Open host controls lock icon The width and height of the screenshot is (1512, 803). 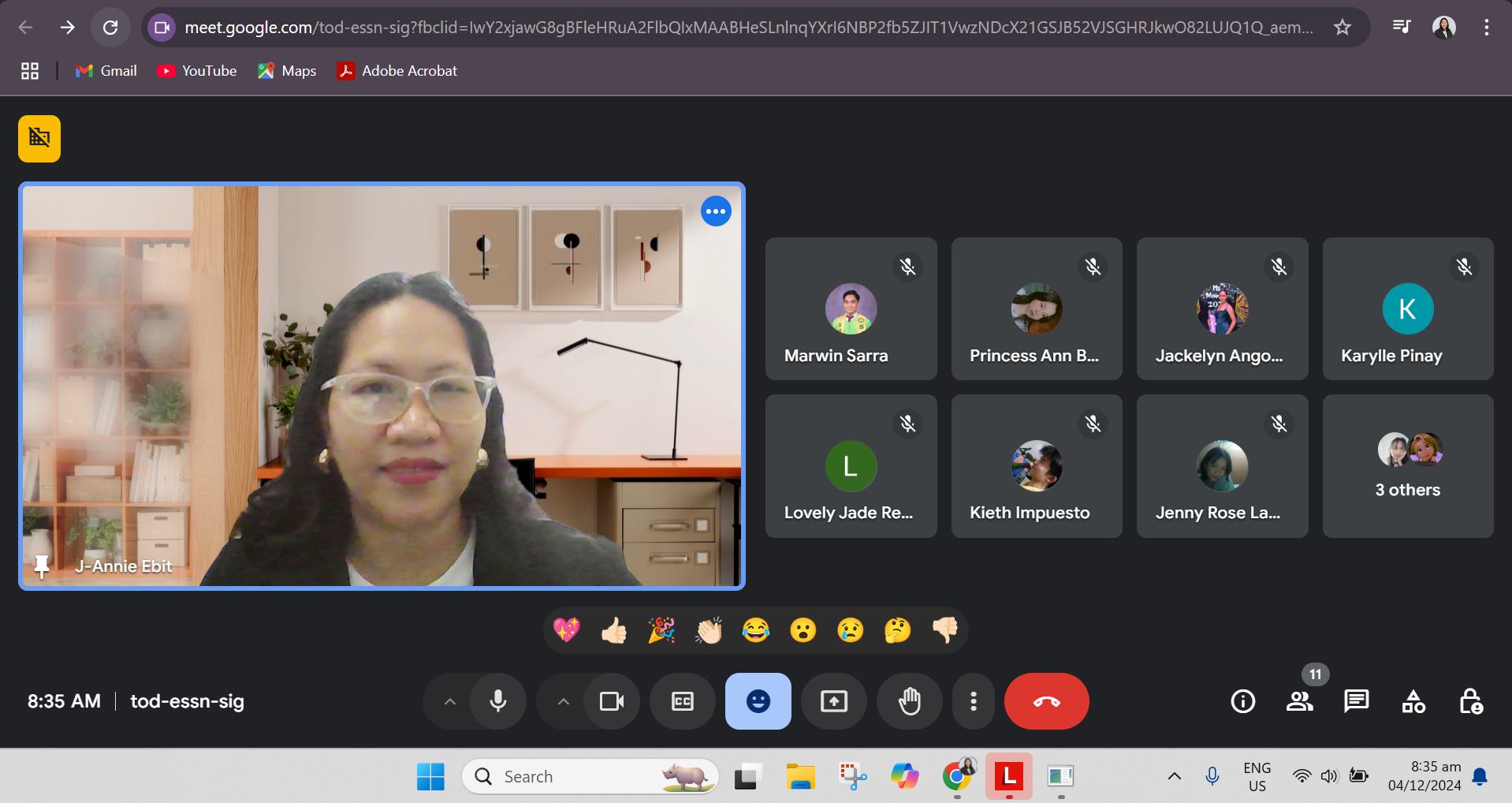[x=1470, y=701]
